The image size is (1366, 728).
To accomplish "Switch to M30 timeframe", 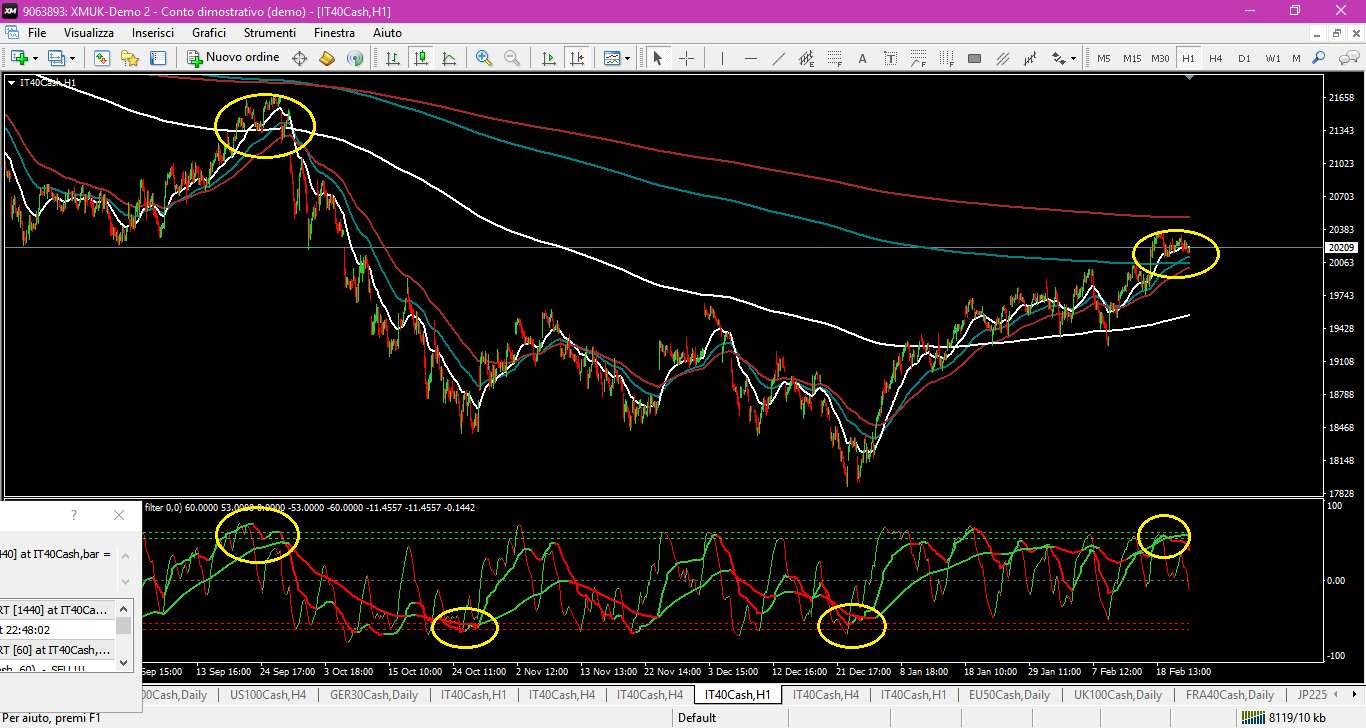I will [1160, 58].
